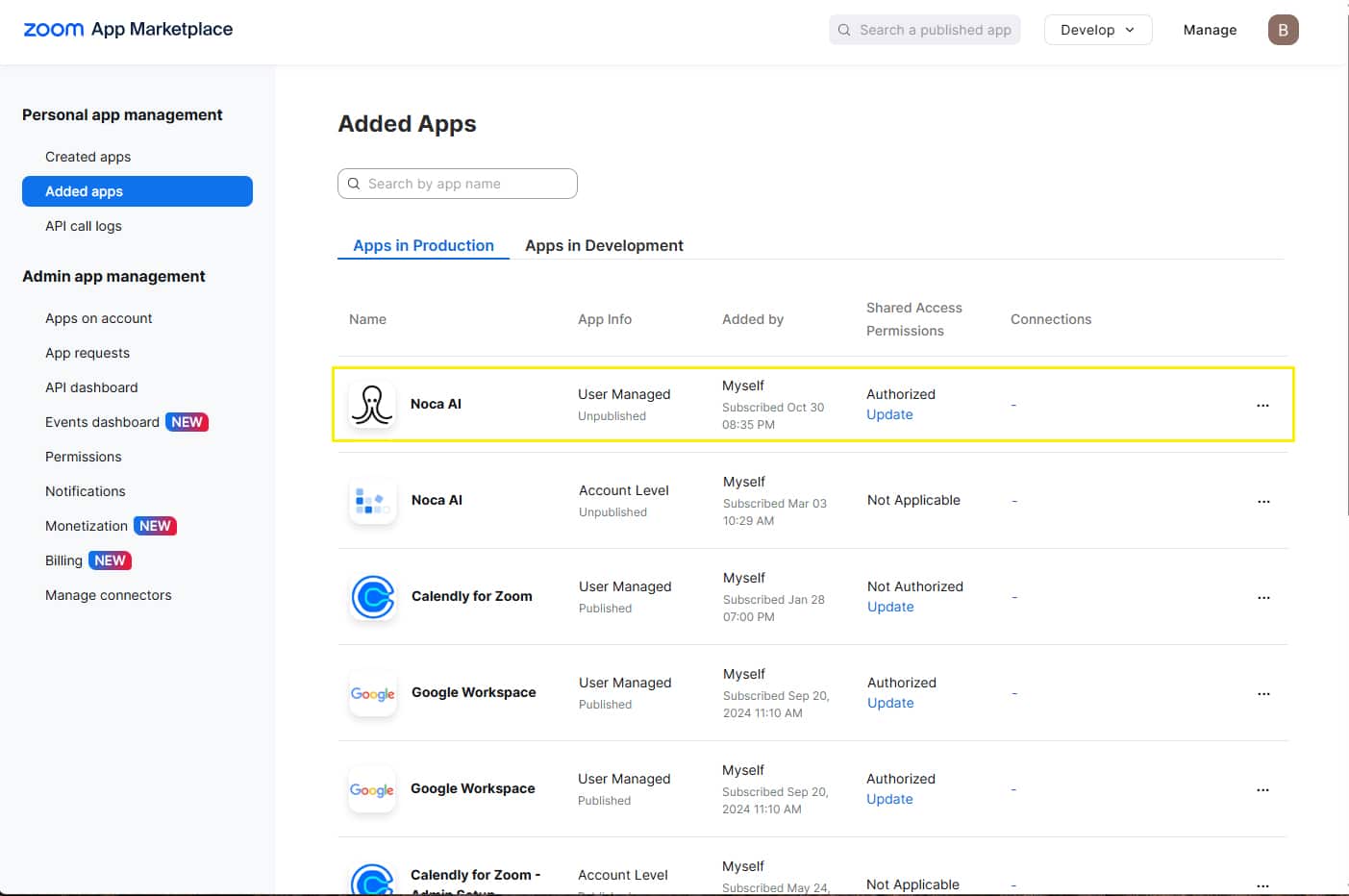
Task: Click the Search by app name field
Action: (458, 184)
